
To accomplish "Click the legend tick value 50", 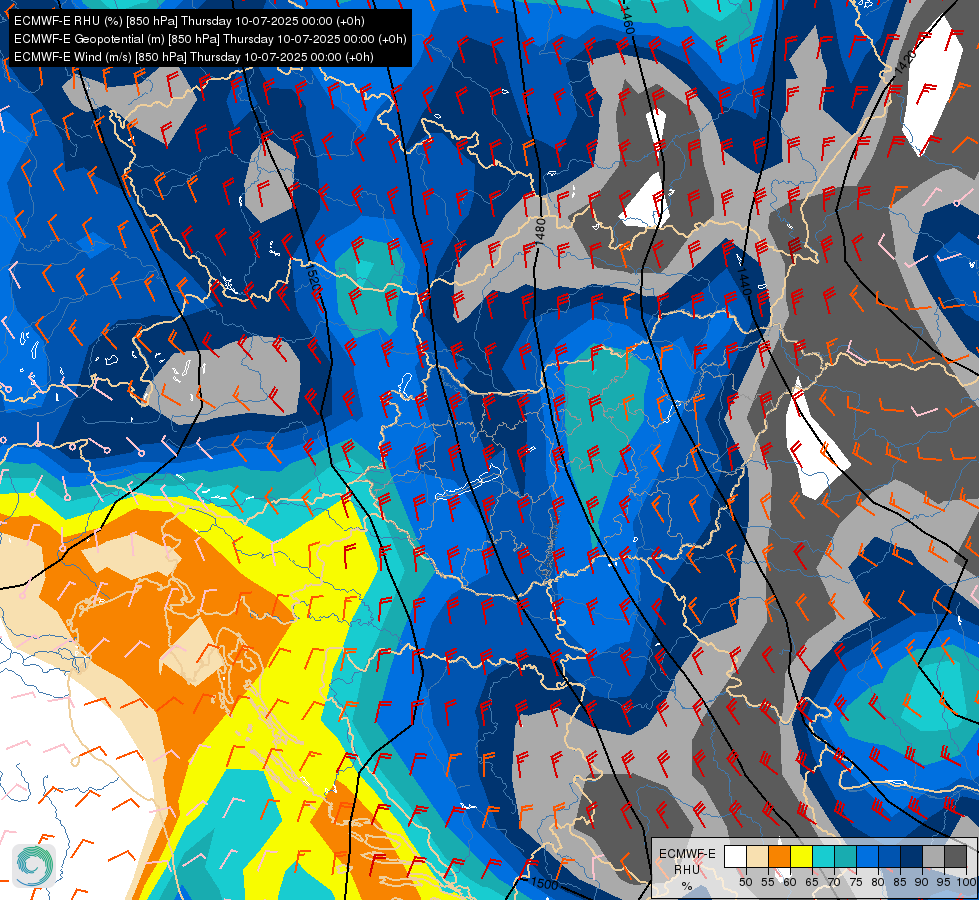I will coord(745,882).
